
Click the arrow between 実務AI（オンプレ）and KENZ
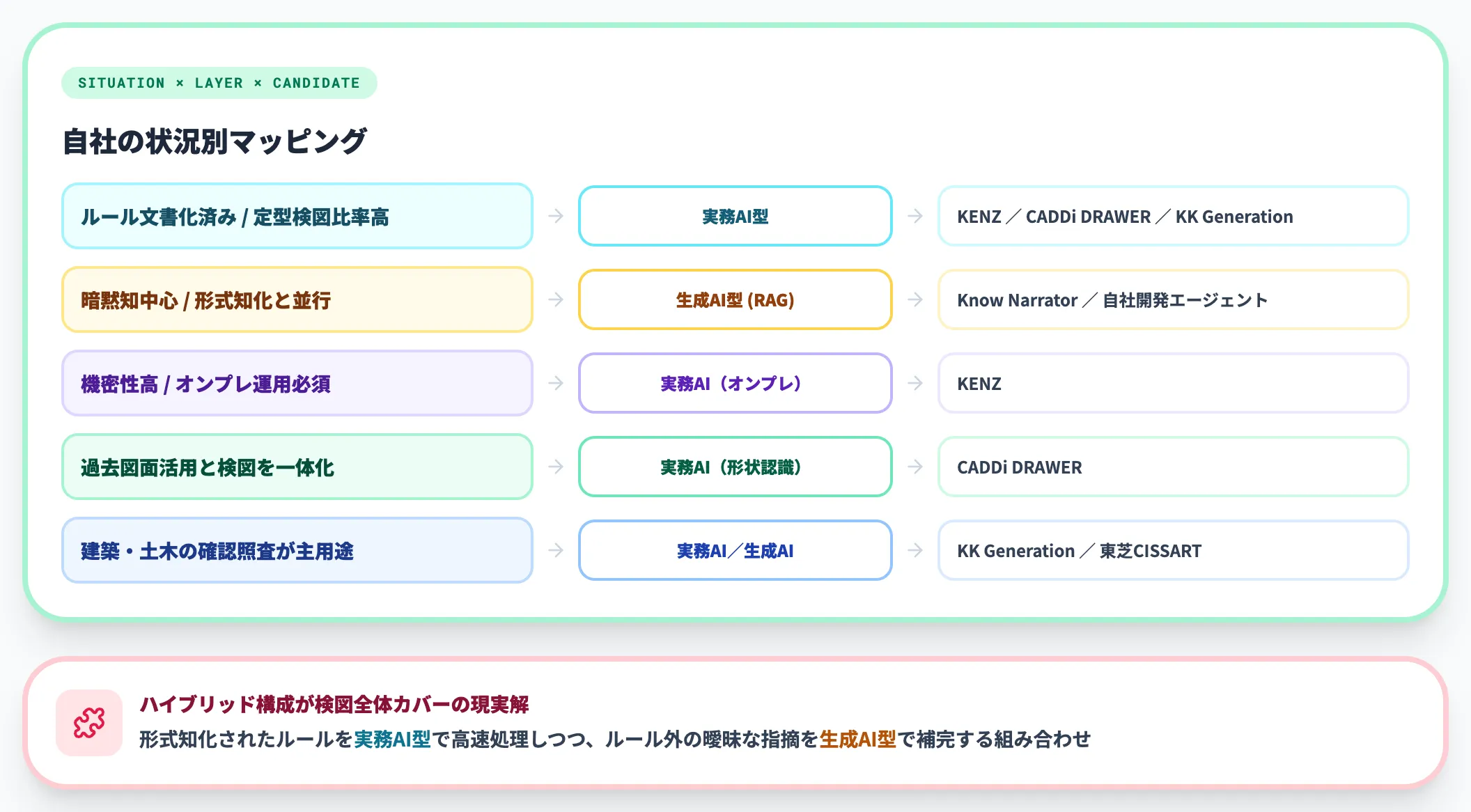[915, 383]
